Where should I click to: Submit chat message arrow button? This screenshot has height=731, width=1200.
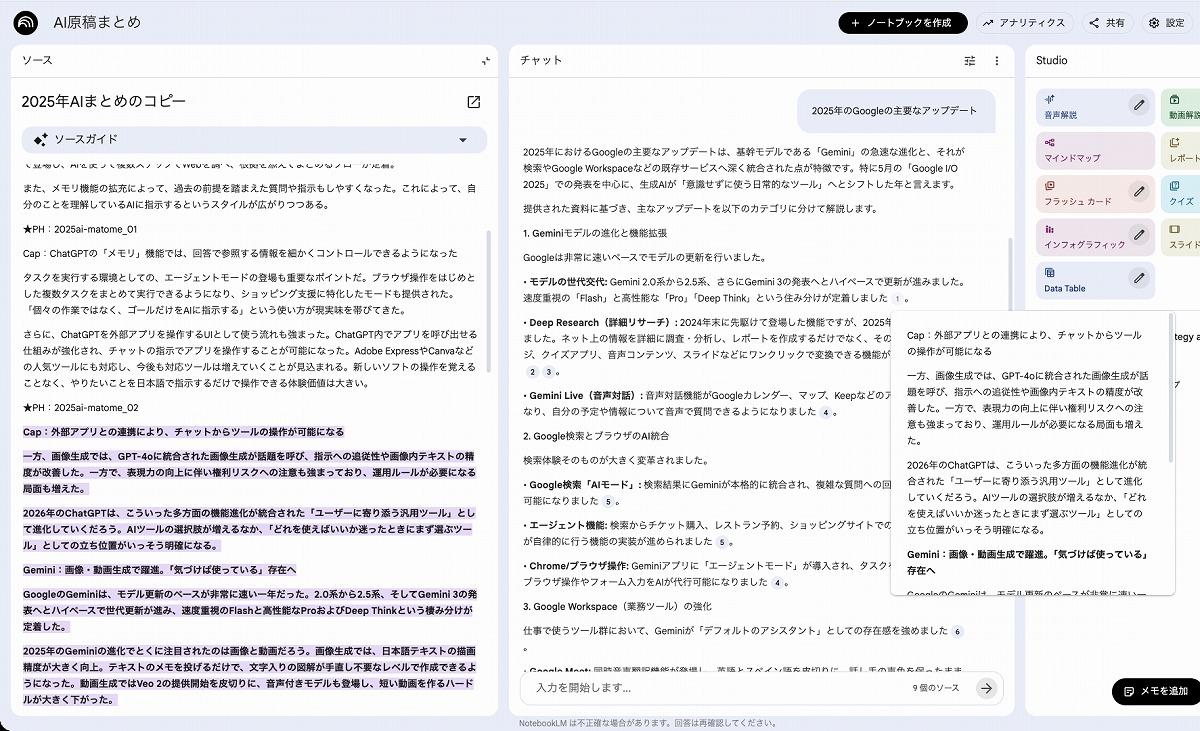[x=987, y=688]
